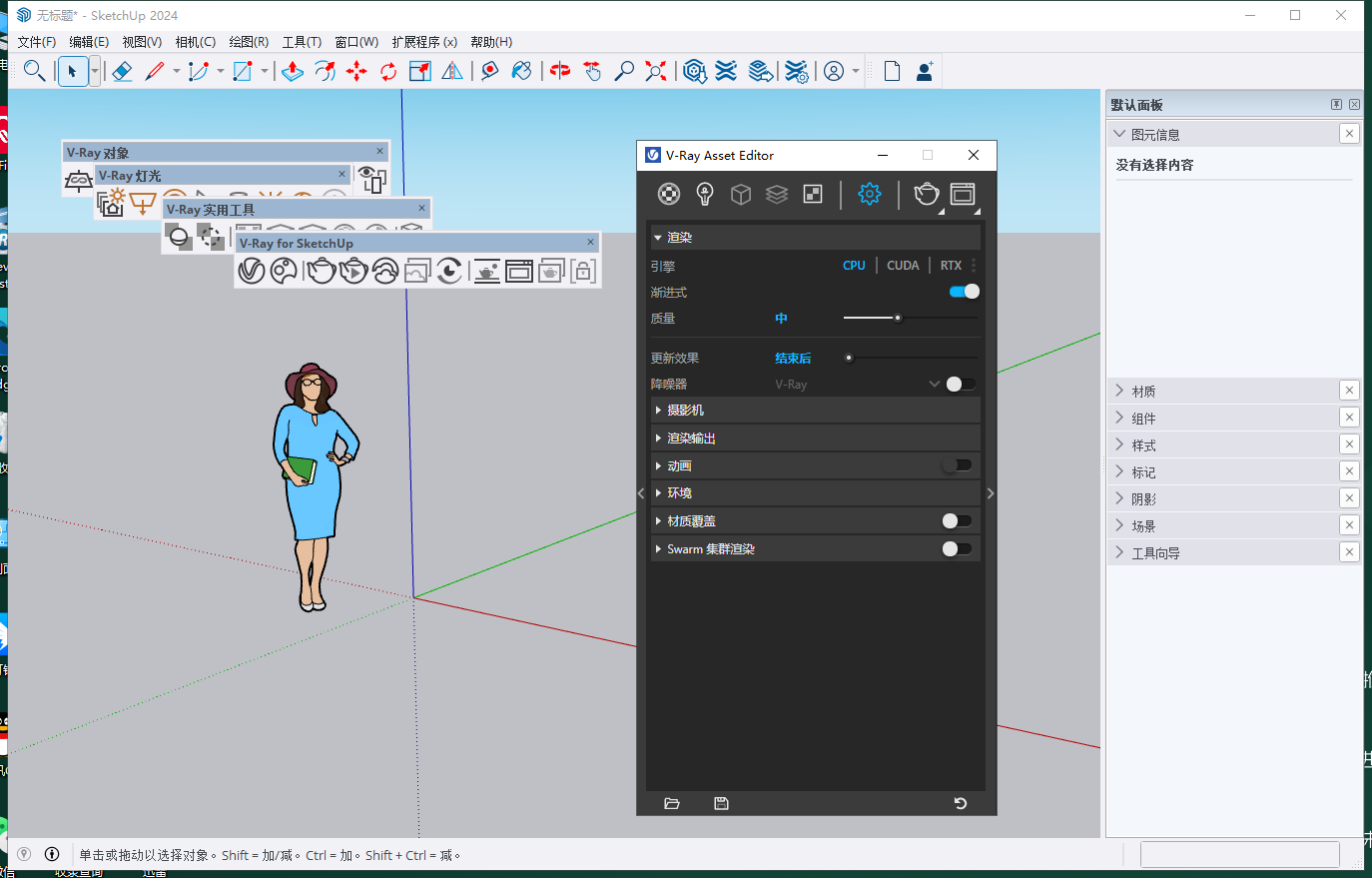The image size is (1372, 878).
Task: Click the revert to default settings icon
Action: tap(961, 803)
